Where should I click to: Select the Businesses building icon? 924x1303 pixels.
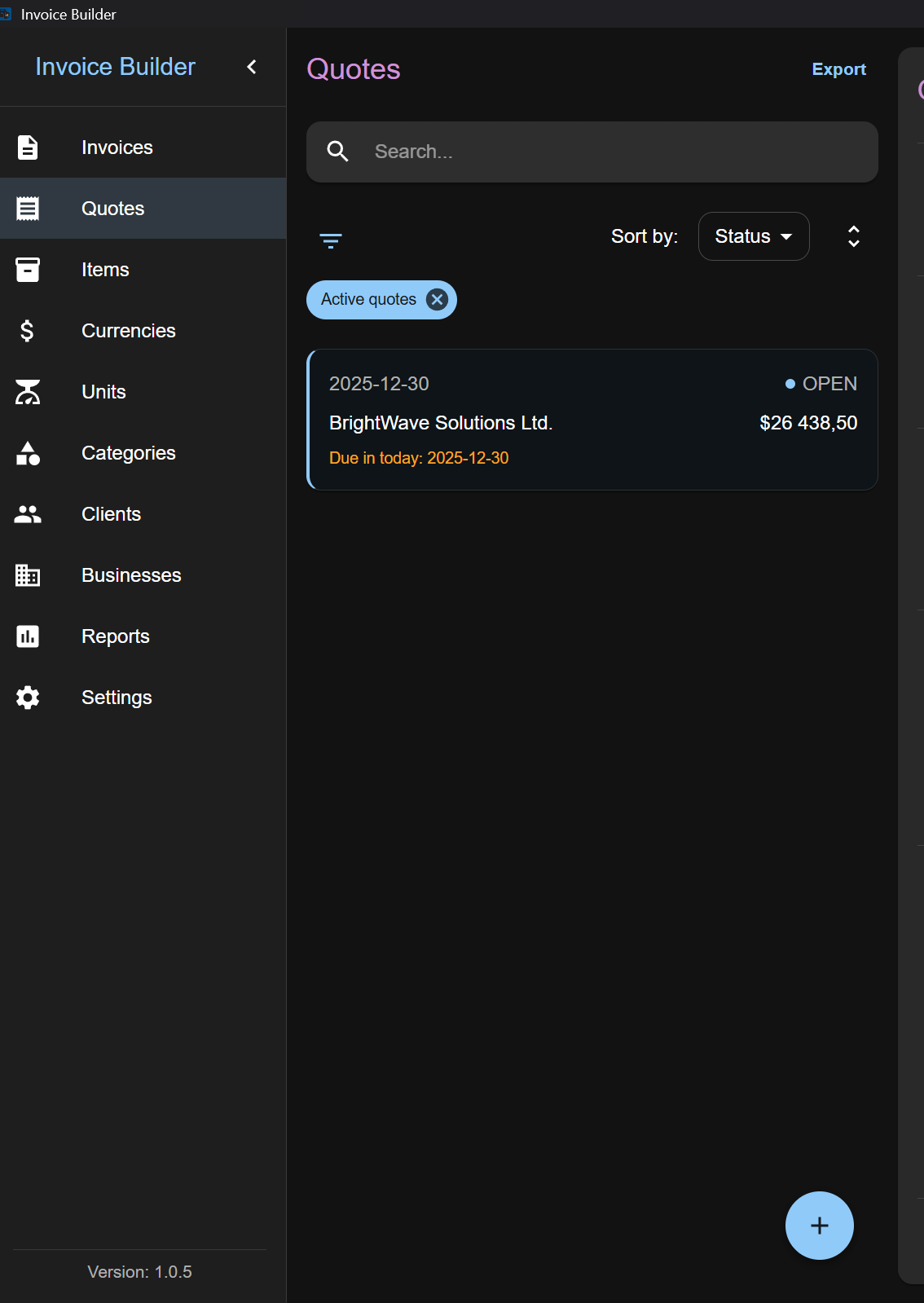click(x=28, y=575)
